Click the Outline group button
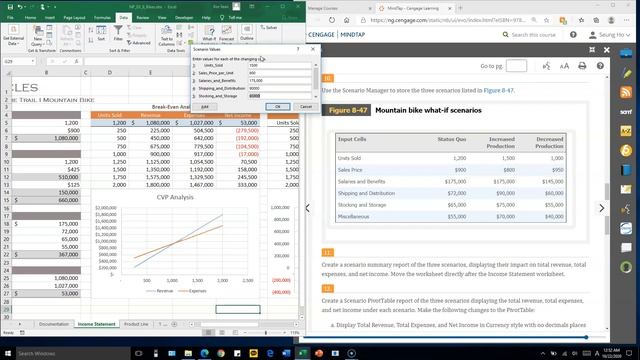This screenshot has width=640, height=360. [x=247, y=33]
